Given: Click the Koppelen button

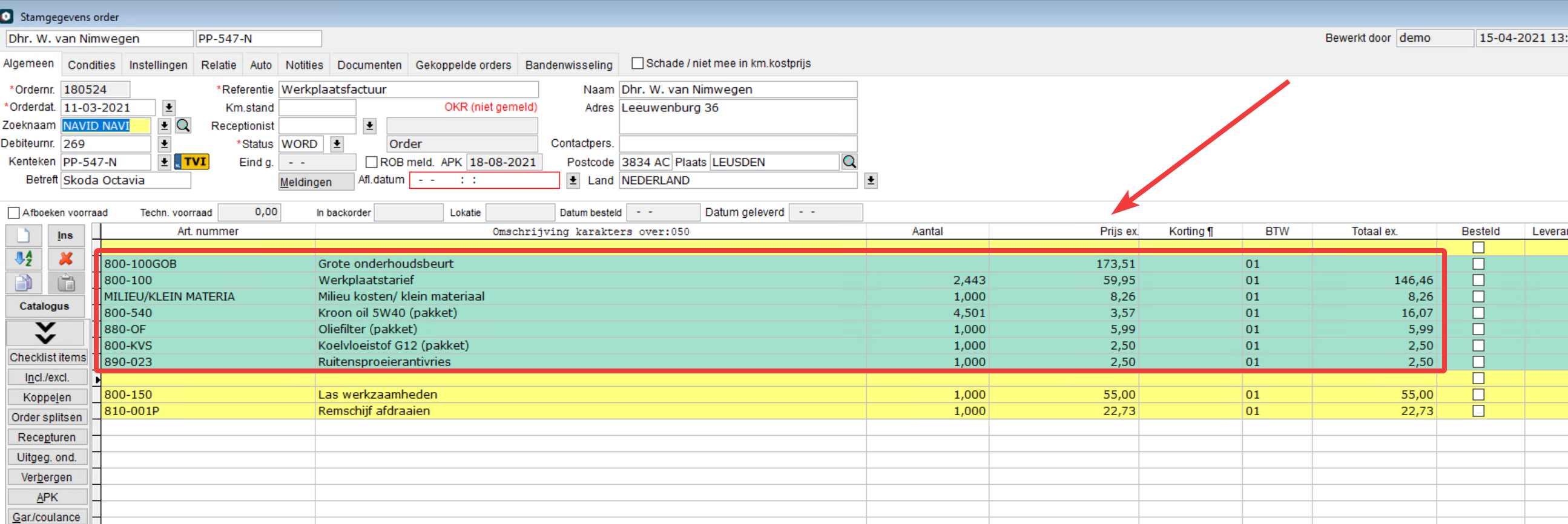Looking at the screenshot, I should coord(47,398).
